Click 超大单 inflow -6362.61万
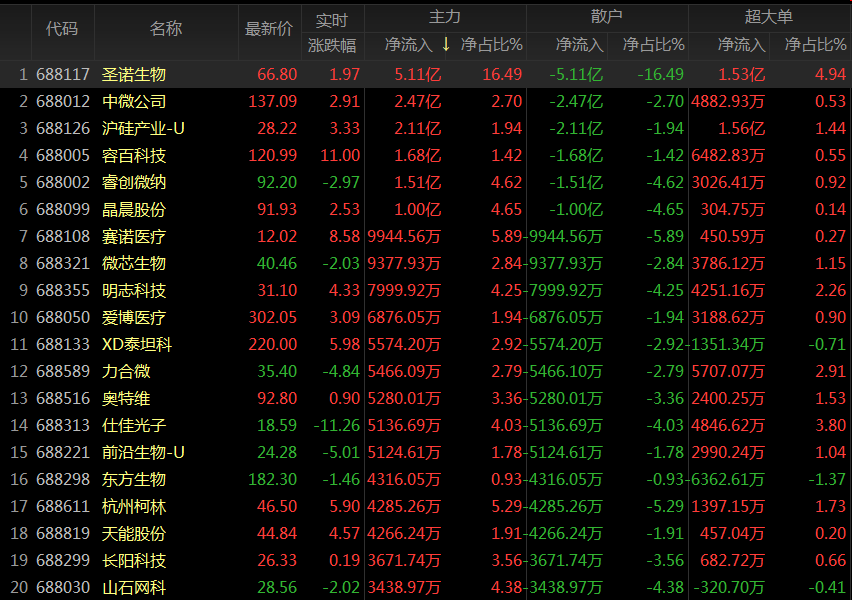 (x=725, y=479)
